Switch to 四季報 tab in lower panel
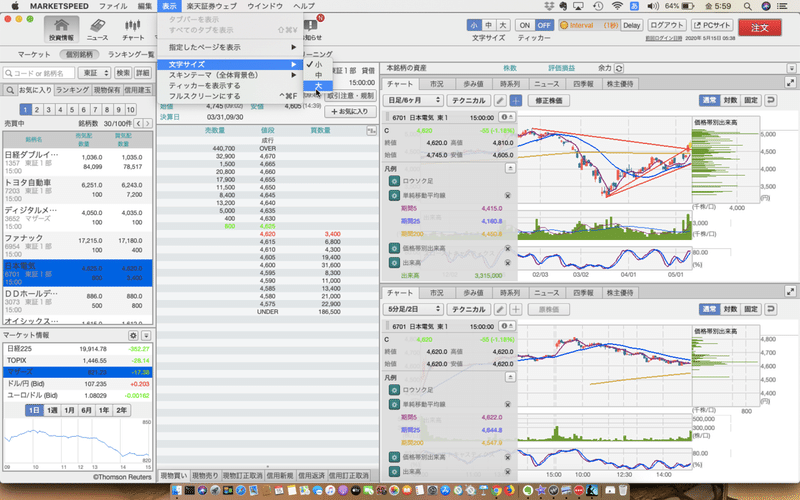This screenshot has width=800, height=500. [583, 293]
